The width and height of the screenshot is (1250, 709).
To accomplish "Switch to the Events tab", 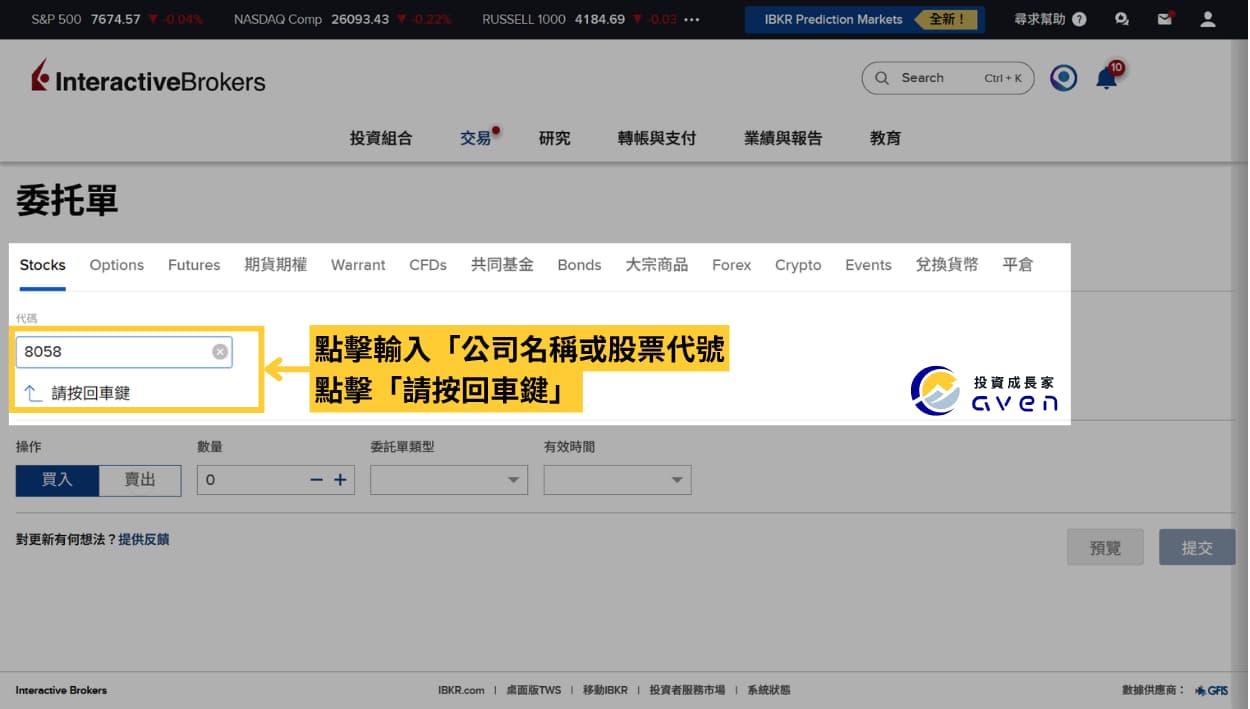I will [x=868, y=265].
